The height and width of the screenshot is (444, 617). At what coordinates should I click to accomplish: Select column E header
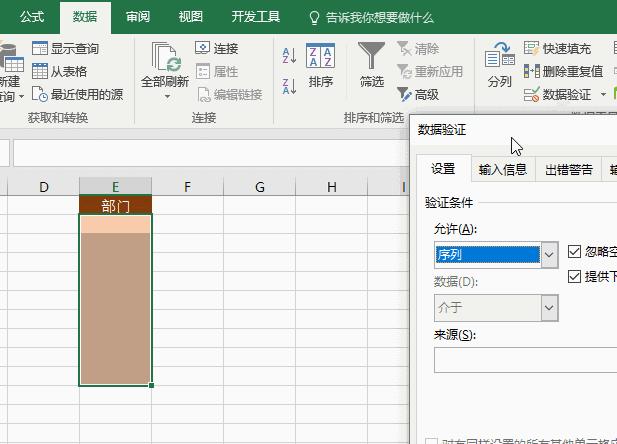pos(115,187)
